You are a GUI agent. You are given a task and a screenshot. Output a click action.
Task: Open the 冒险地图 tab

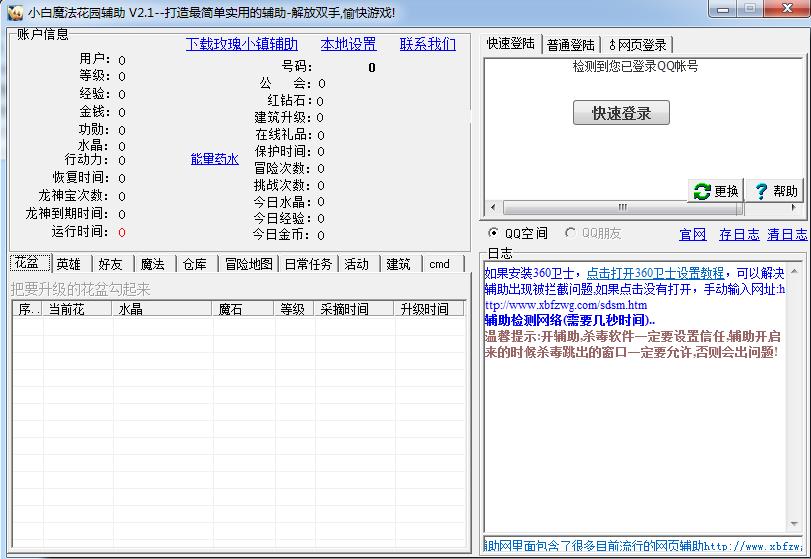247,264
